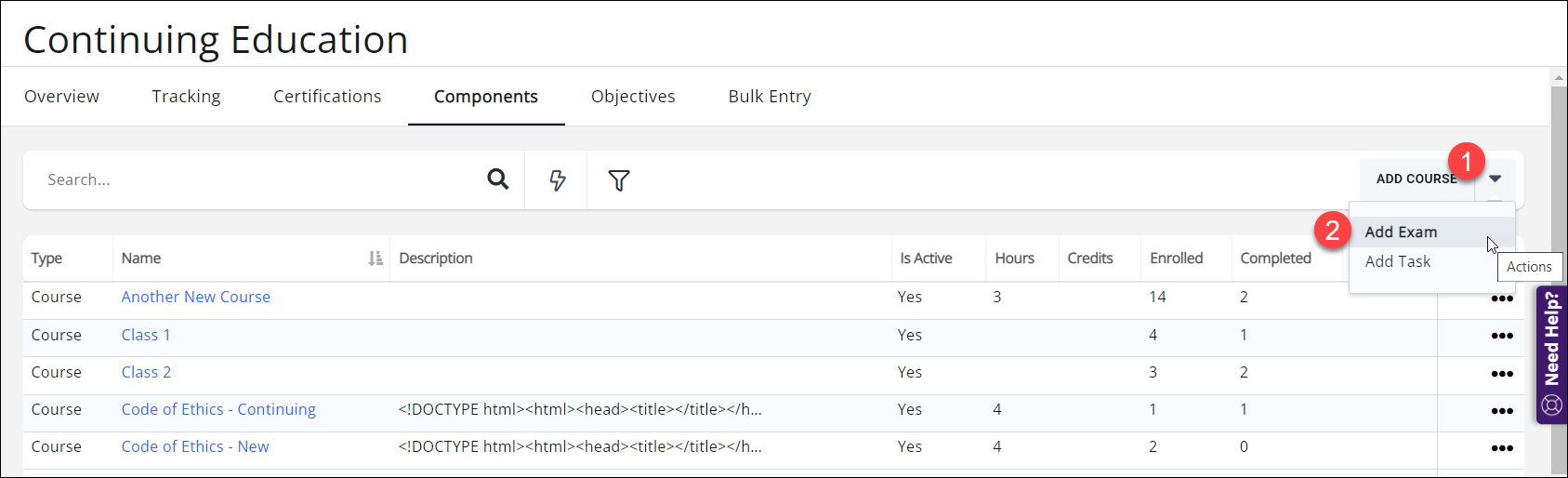Viewport: 1568px width, 478px height.
Task: Click the search magnifier icon
Action: point(498,179)
